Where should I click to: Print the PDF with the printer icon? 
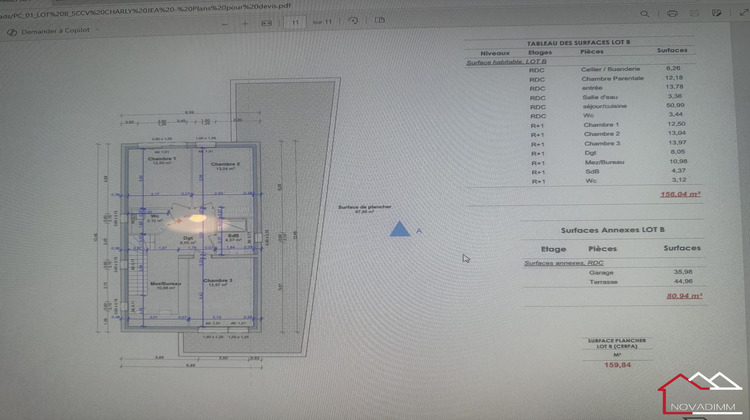[x=673, y=13]
